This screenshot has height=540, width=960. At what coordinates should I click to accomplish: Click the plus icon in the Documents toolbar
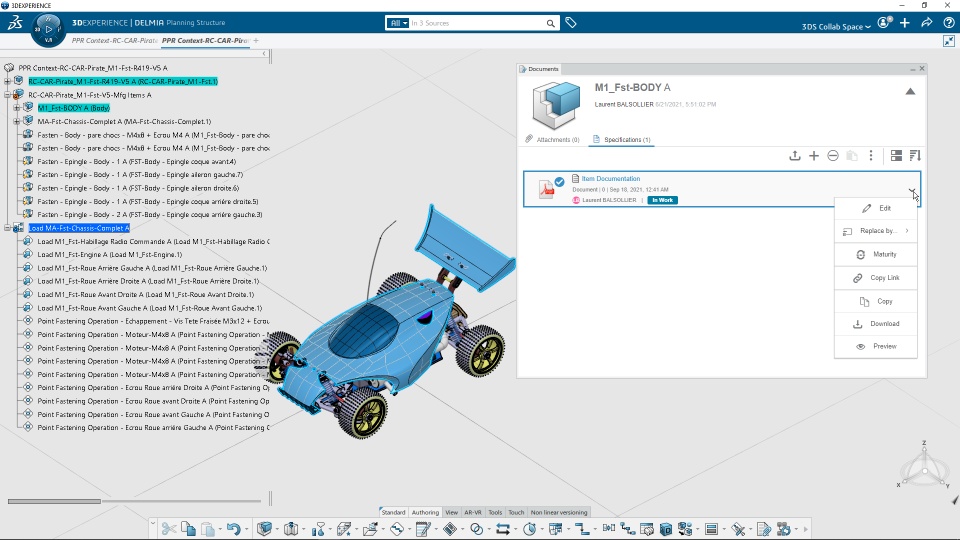click(x=814, y=156)
